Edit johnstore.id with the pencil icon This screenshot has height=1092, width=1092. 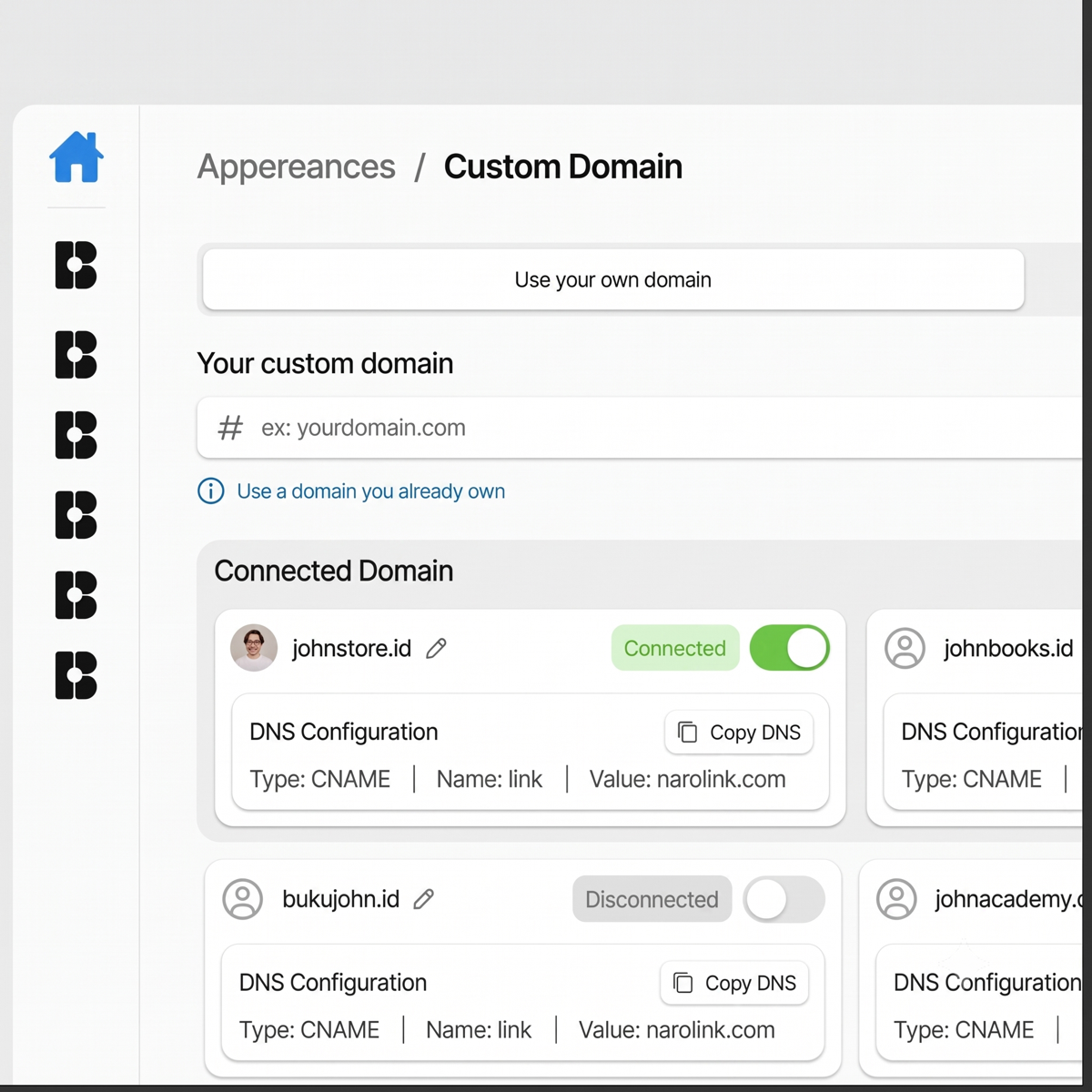point(437,648)
